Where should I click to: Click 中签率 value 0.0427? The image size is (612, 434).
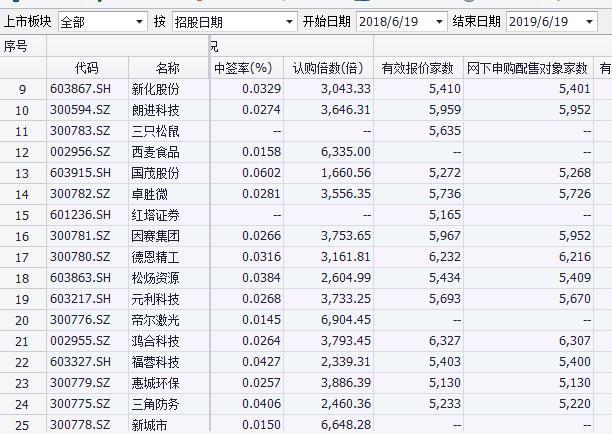261,362
